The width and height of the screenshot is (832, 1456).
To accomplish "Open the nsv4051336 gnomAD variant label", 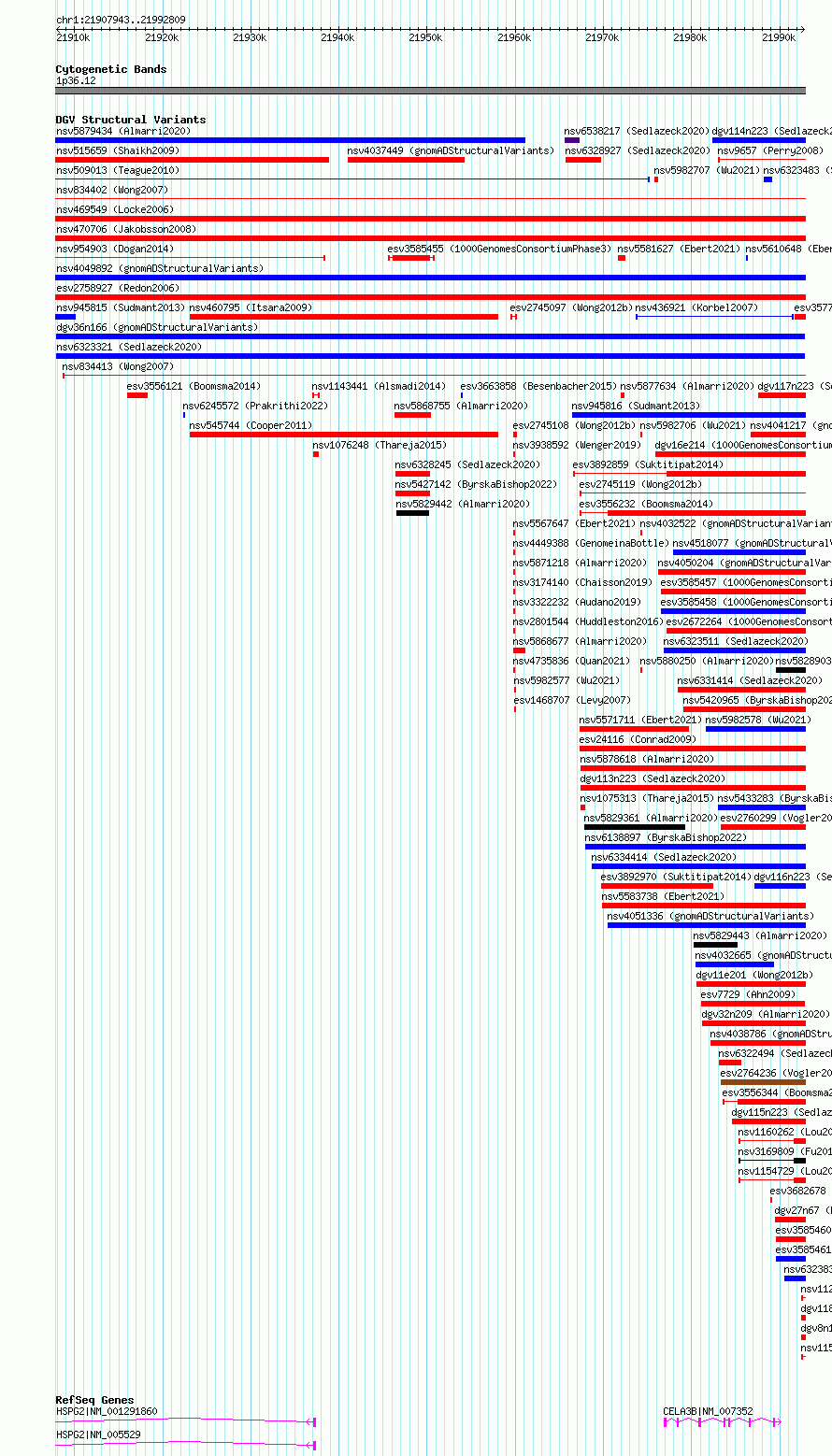I will (710, 916).
